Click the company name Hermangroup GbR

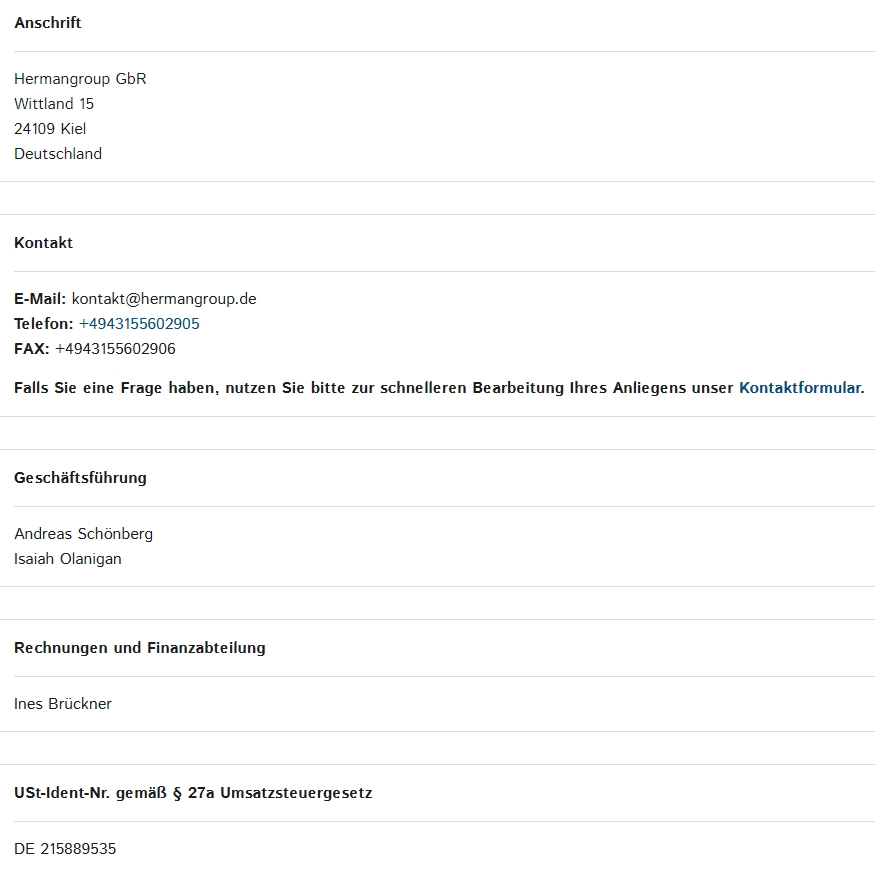80,79
